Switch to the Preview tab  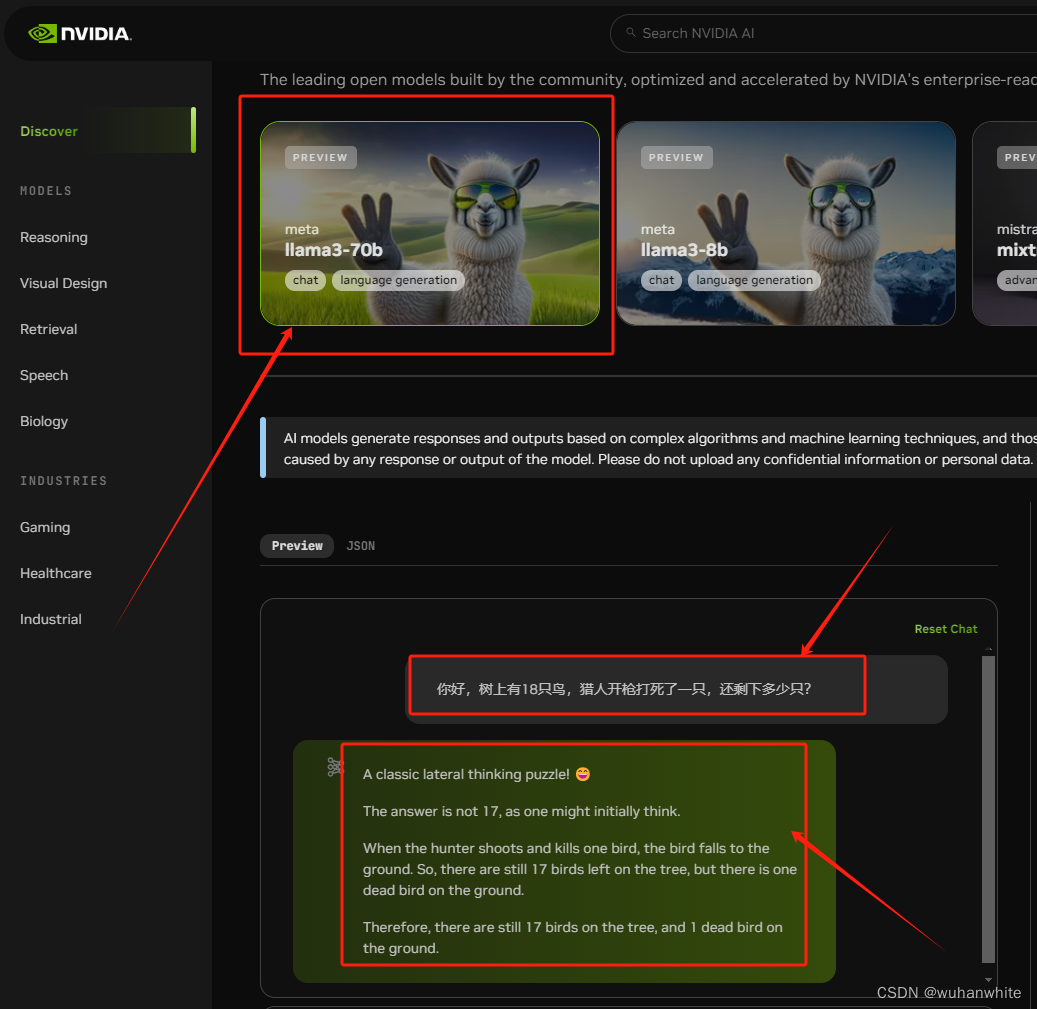[297, 545]
